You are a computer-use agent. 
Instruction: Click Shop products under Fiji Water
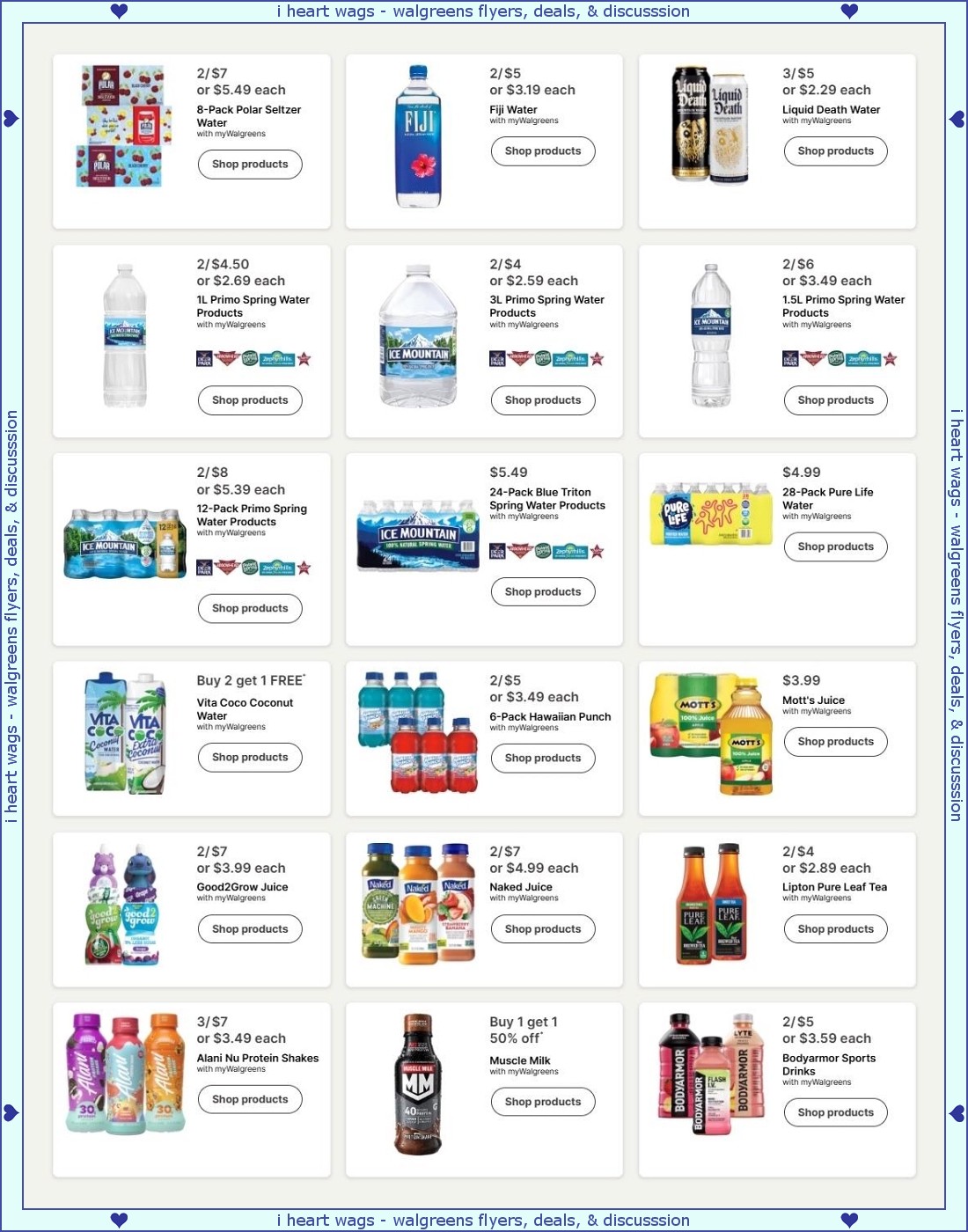click(543, 151)
